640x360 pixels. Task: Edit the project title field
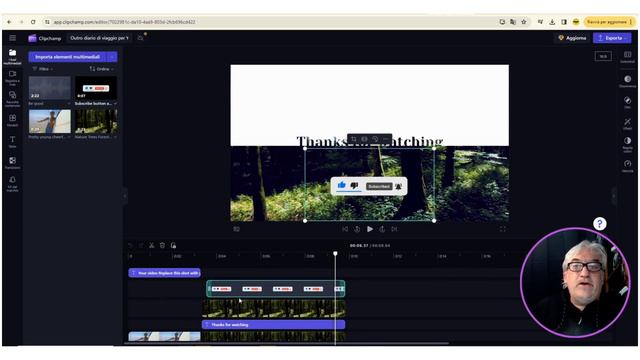pyautogui.click(x=99, y=38)
